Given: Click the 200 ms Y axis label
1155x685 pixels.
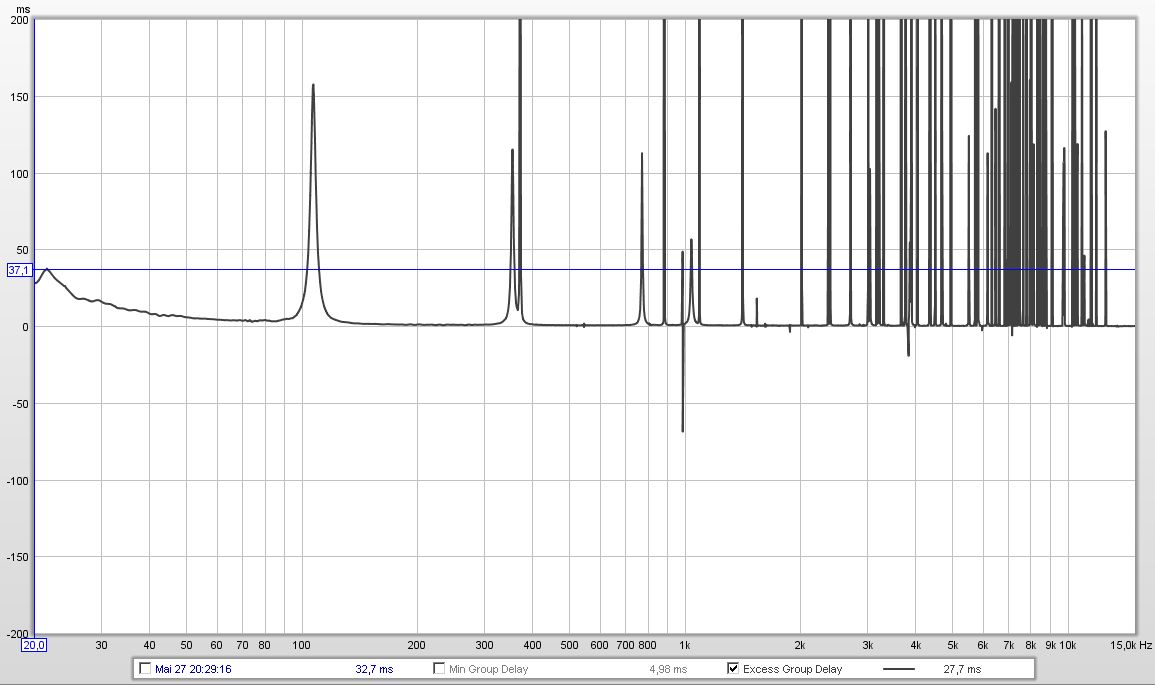Looking at the screenshot, I should (x=20, y=20).
